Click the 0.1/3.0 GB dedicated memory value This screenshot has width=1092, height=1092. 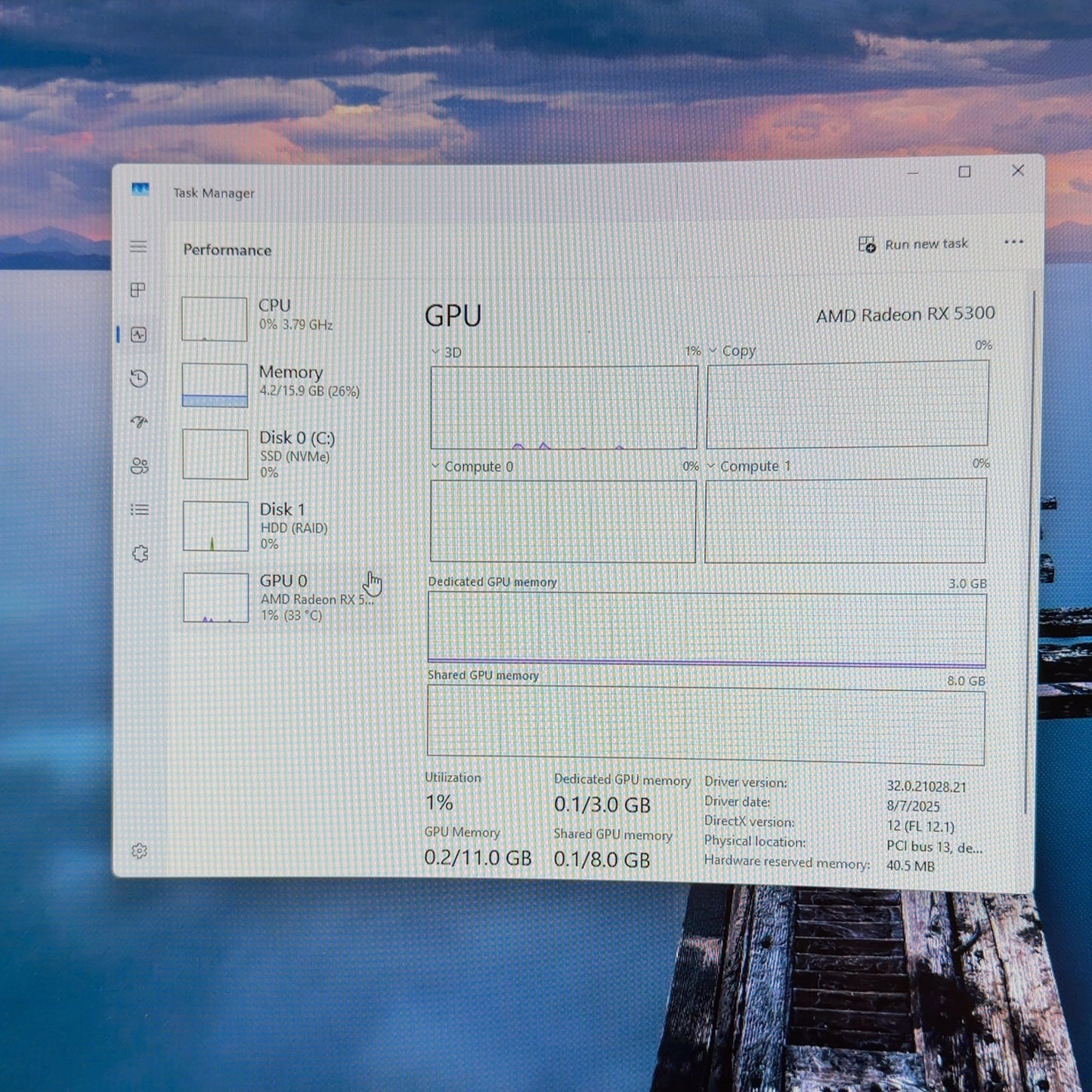(x=602, y=805)
